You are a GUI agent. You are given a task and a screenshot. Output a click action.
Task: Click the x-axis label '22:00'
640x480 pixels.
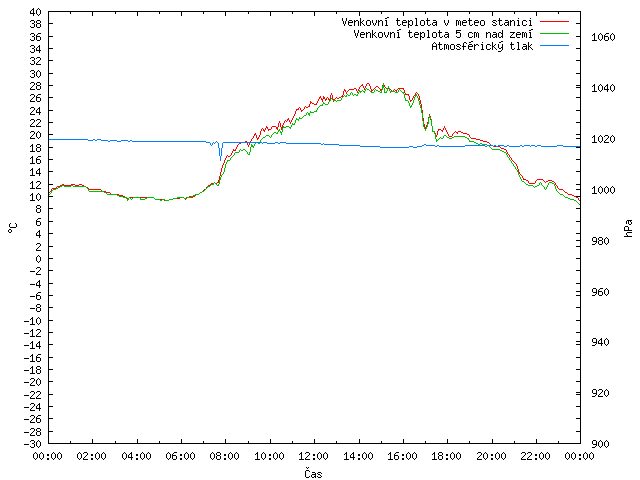(536, 456)
